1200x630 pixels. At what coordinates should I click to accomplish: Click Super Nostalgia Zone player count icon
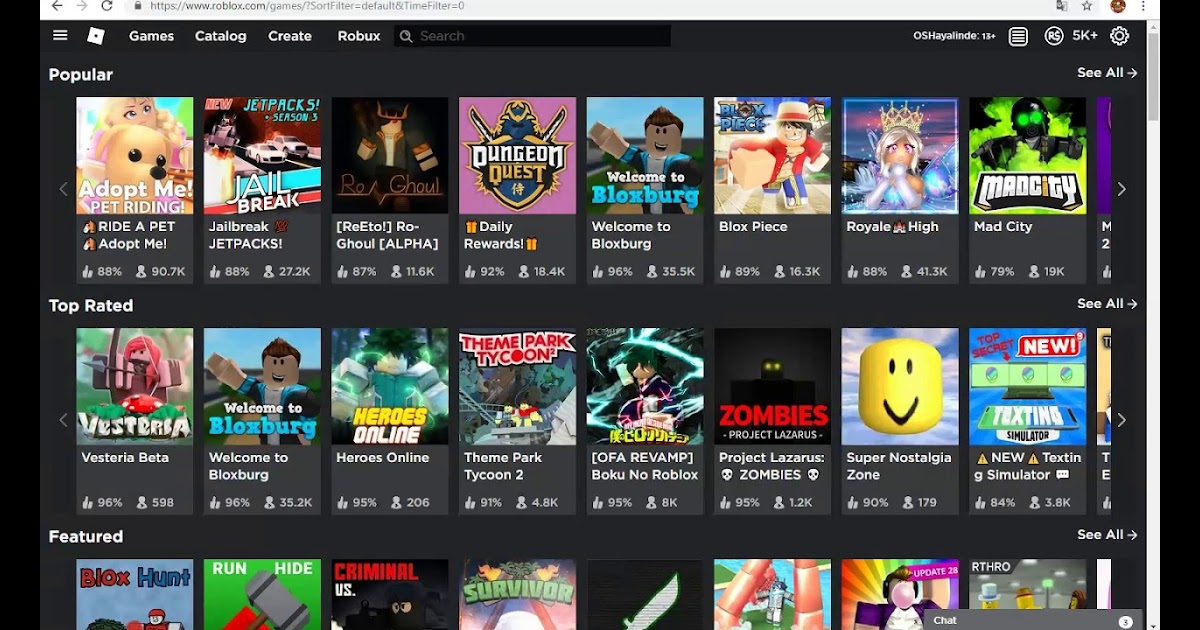coord(906,502)
